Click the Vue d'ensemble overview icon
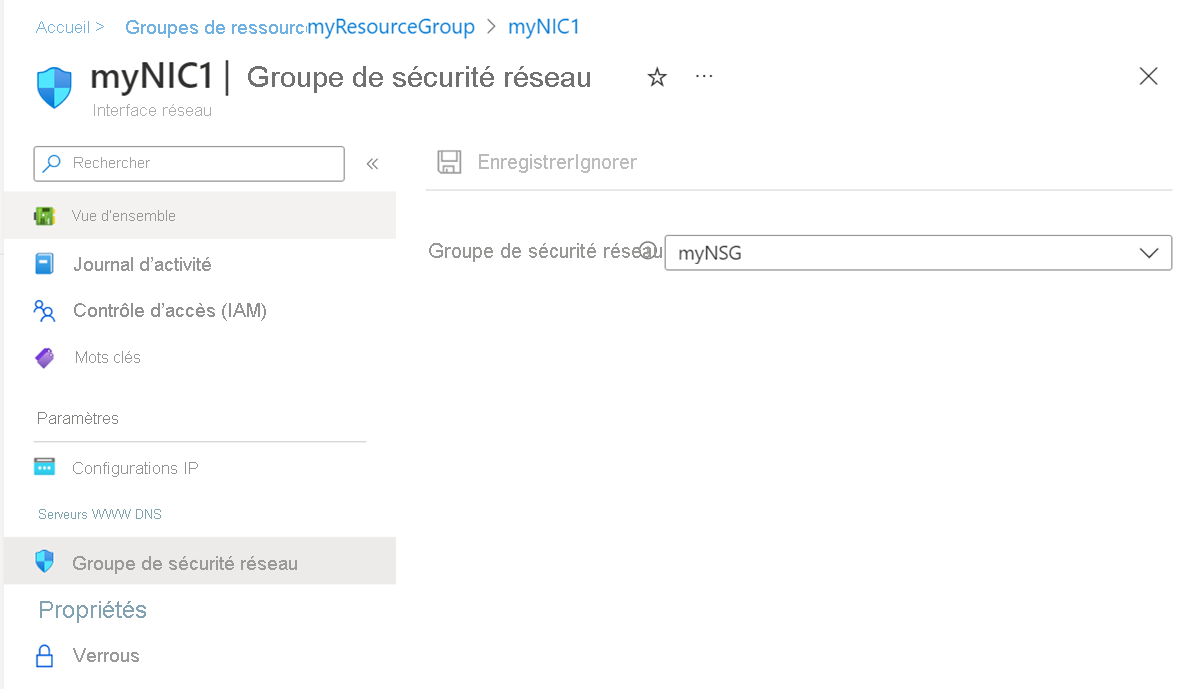The height and width of the screenshot is (689, 1200). coord(45,215)
